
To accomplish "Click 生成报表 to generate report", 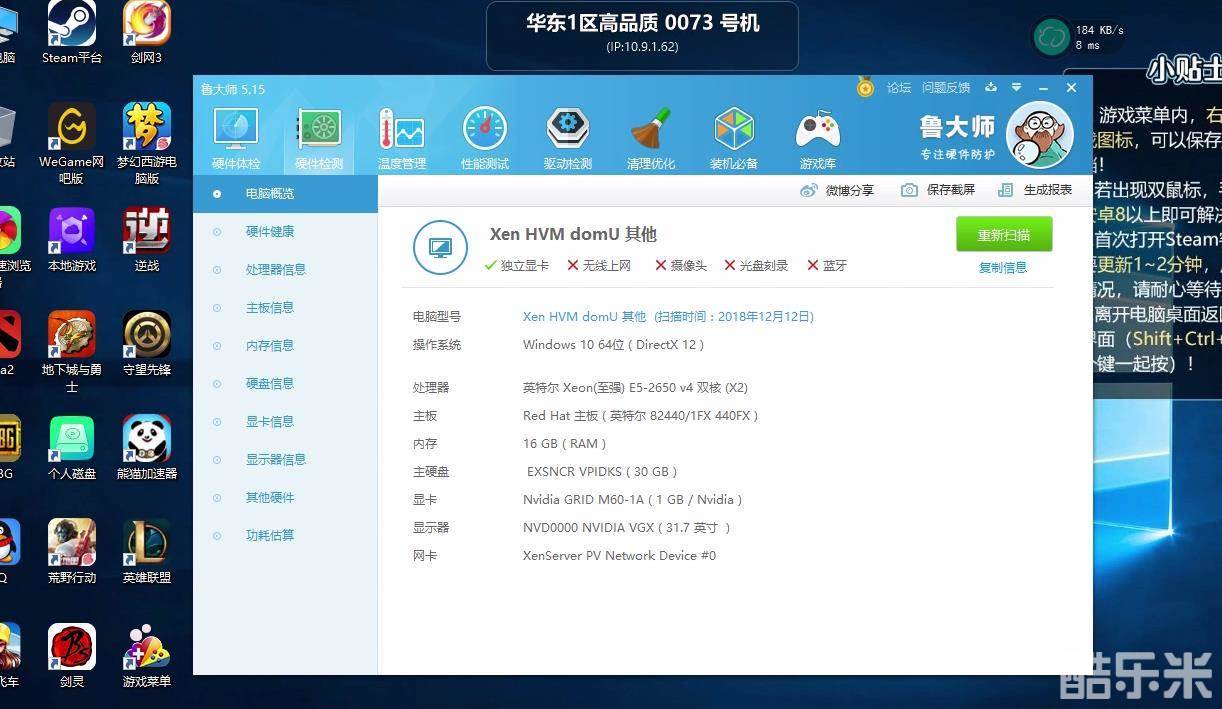I will (1036, 190).
